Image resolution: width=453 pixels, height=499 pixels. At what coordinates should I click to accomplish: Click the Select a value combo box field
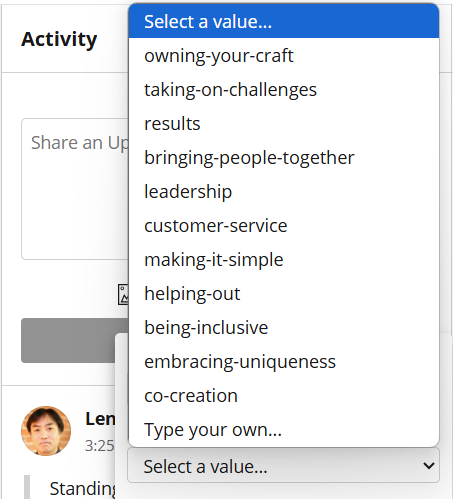[283, 465]
